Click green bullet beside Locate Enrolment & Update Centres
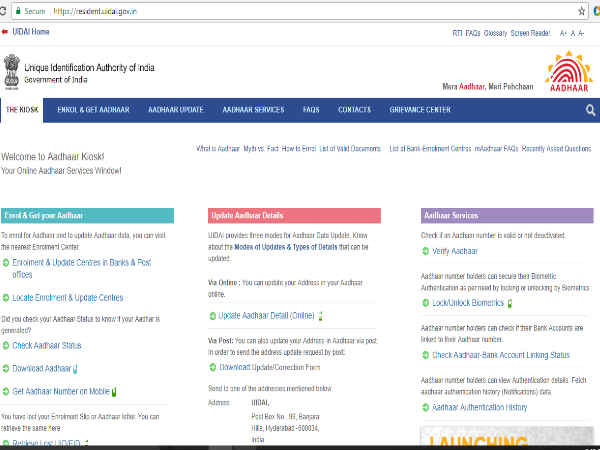The height and width of the screenshot is (450, 600). pyautogui.click(x=6, y=298)
